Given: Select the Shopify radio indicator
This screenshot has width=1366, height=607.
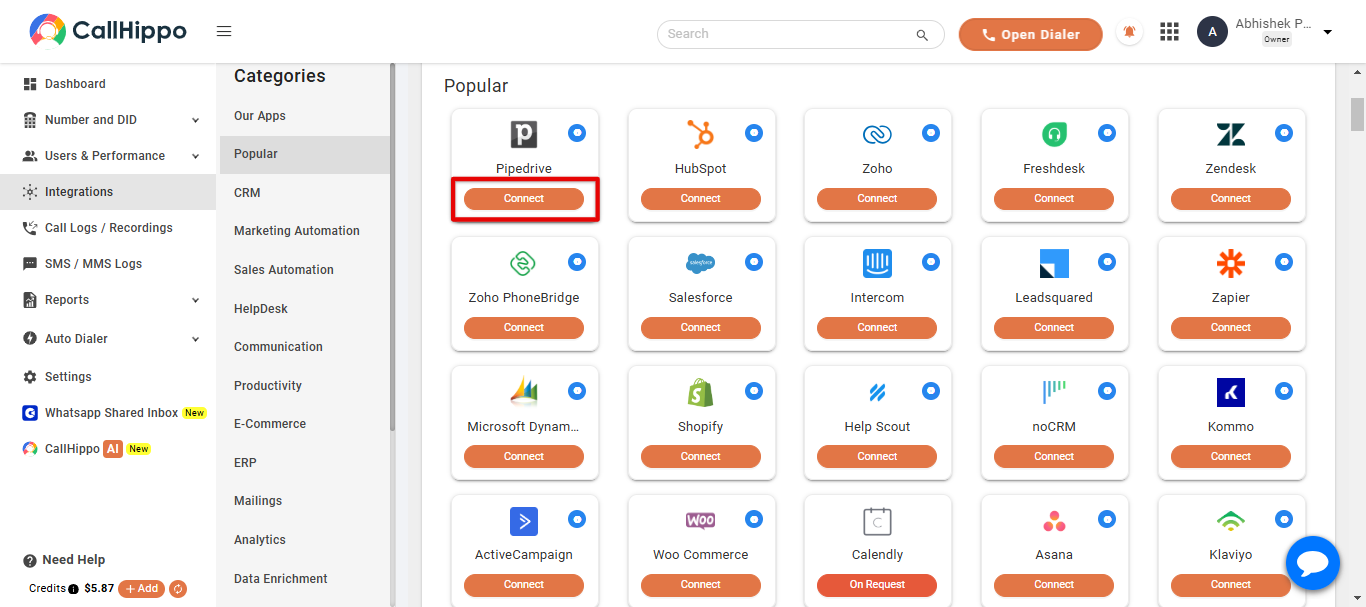Looking at the screenshot, I should click(754, 391).
